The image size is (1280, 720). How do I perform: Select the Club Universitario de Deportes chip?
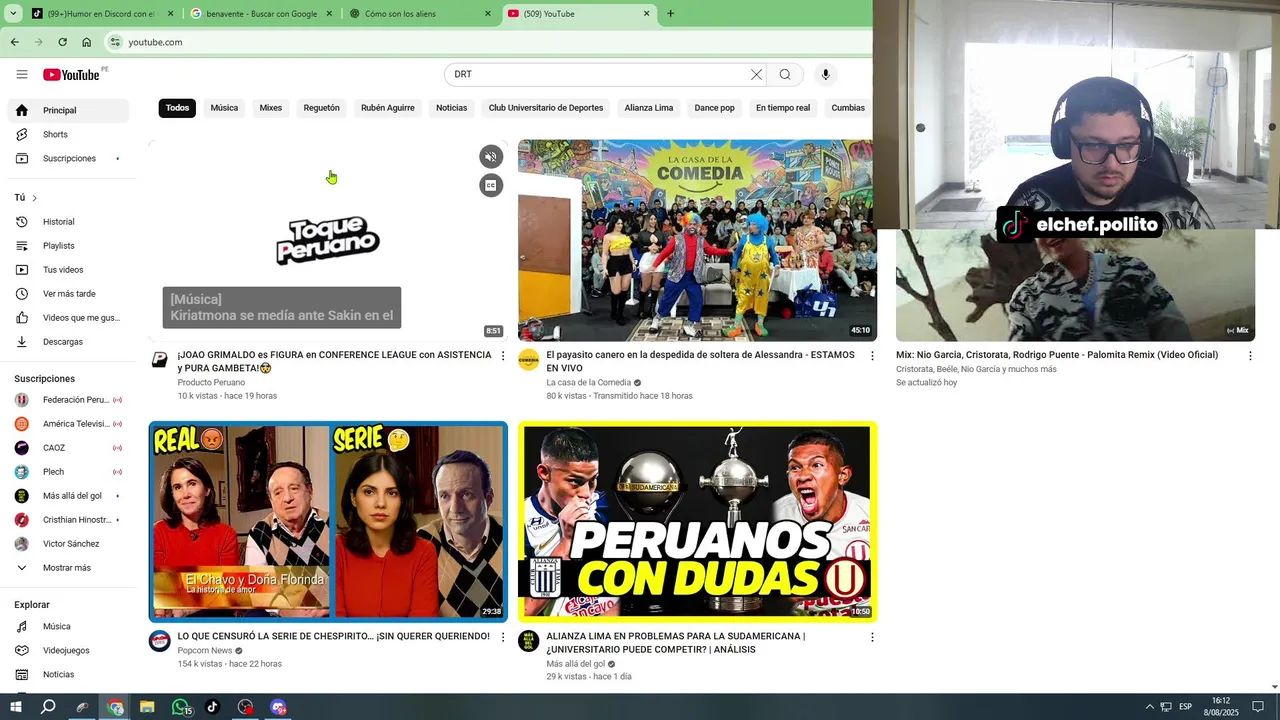[x=546, y=108]
